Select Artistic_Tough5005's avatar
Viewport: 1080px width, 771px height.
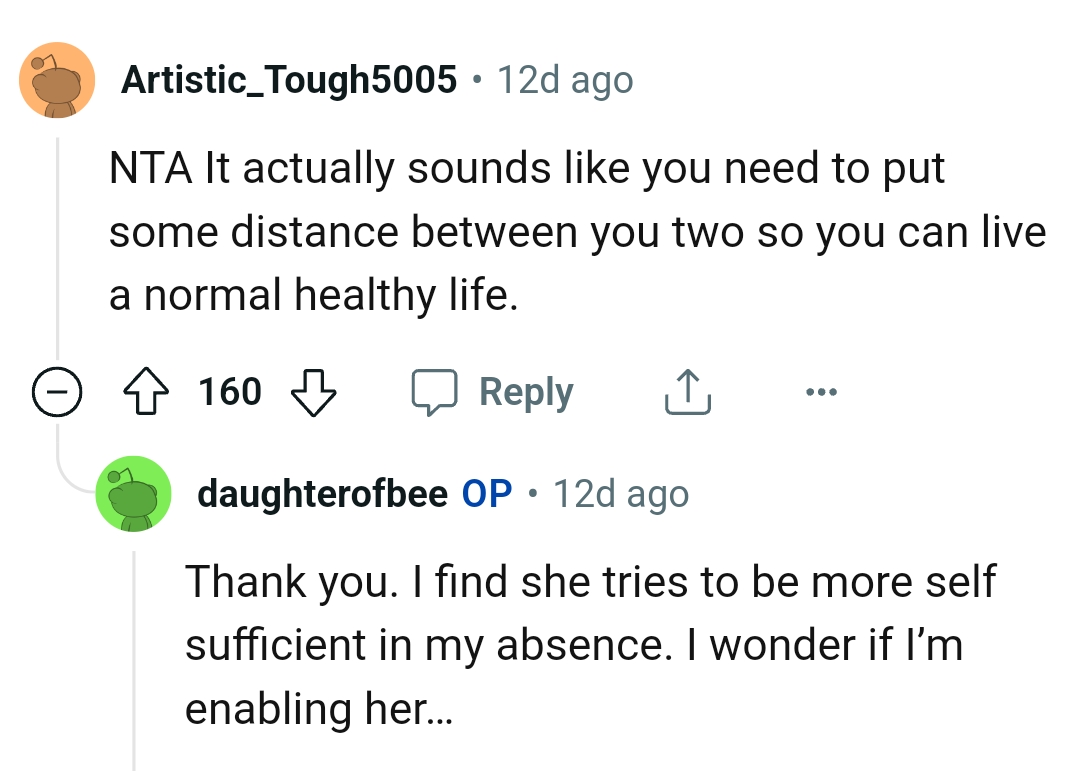(57, 81)
